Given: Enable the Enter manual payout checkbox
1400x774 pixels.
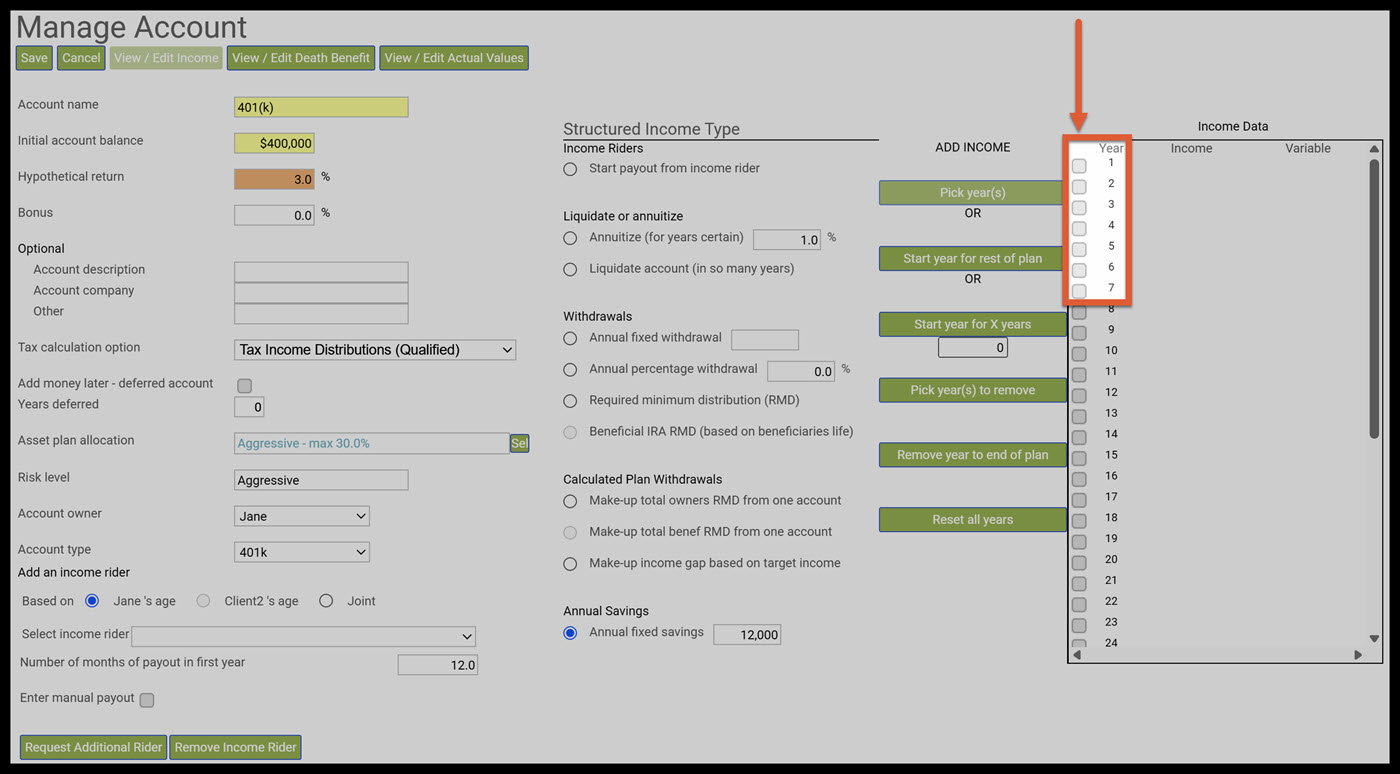Looking at the screenshot, I should pos(147,700).
